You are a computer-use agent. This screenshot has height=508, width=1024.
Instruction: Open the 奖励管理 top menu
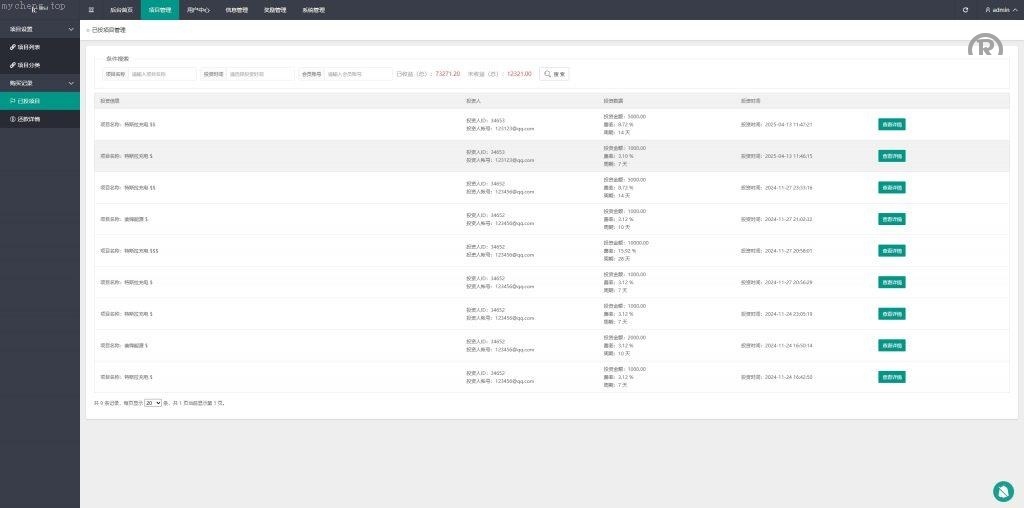coord(275,10)
